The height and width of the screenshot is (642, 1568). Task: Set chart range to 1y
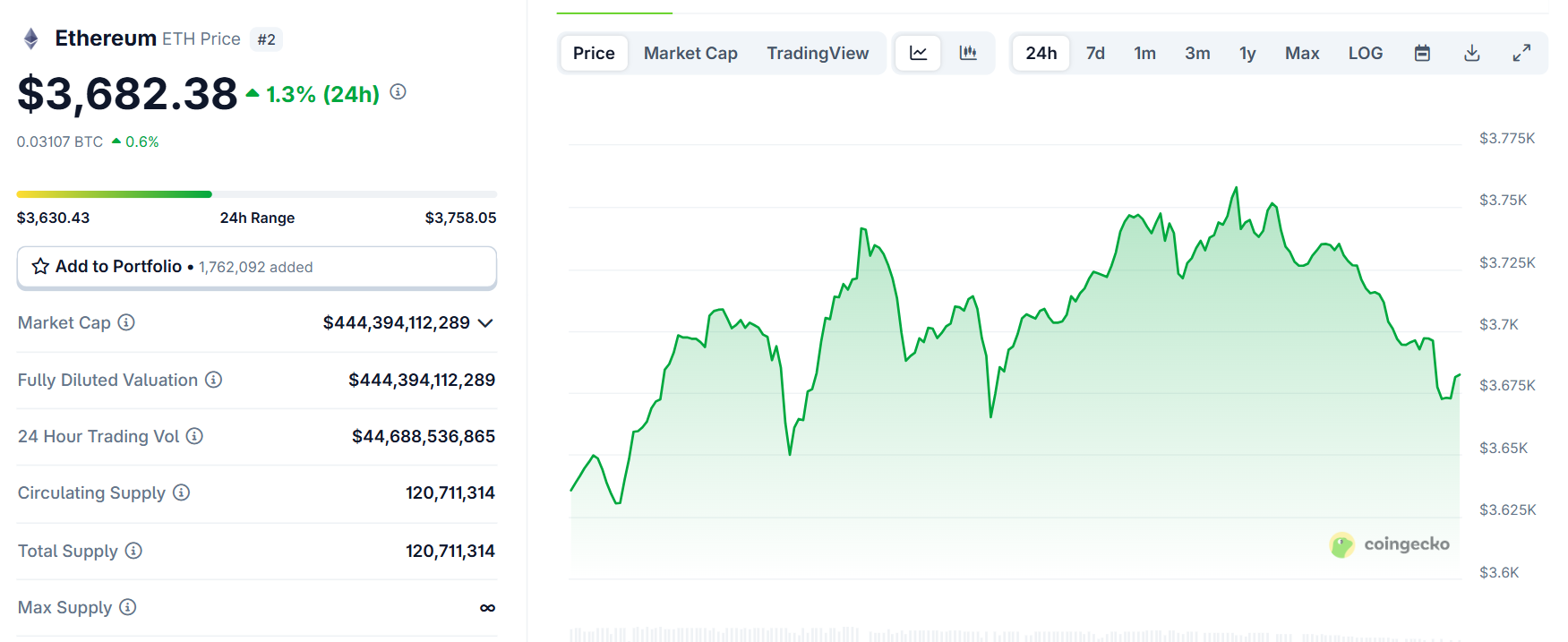(1247, 53)
